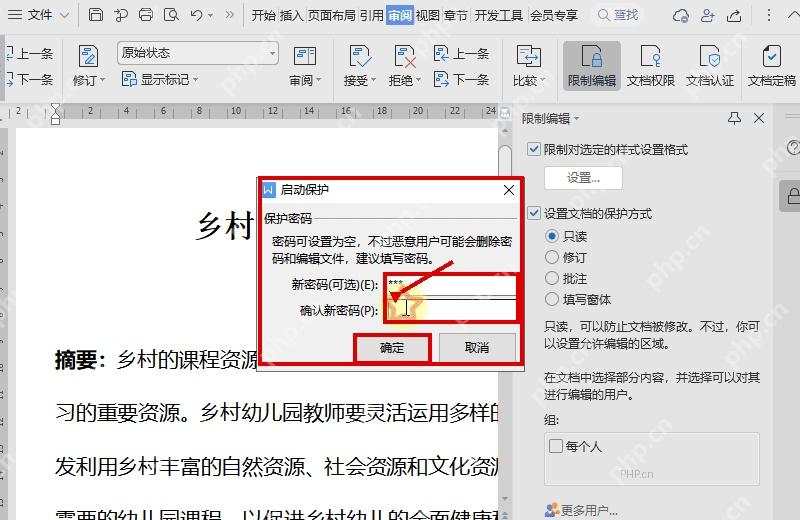Go to next change 下一条 beside 拒绝
The width and height of the screenshot is (800, 520).
[461, 79]
